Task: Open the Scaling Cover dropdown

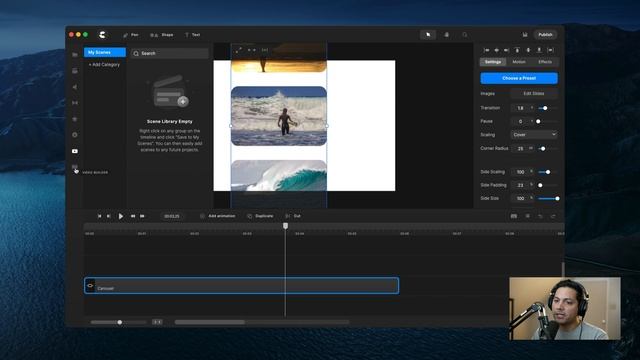Action: [x=534, y=135]
